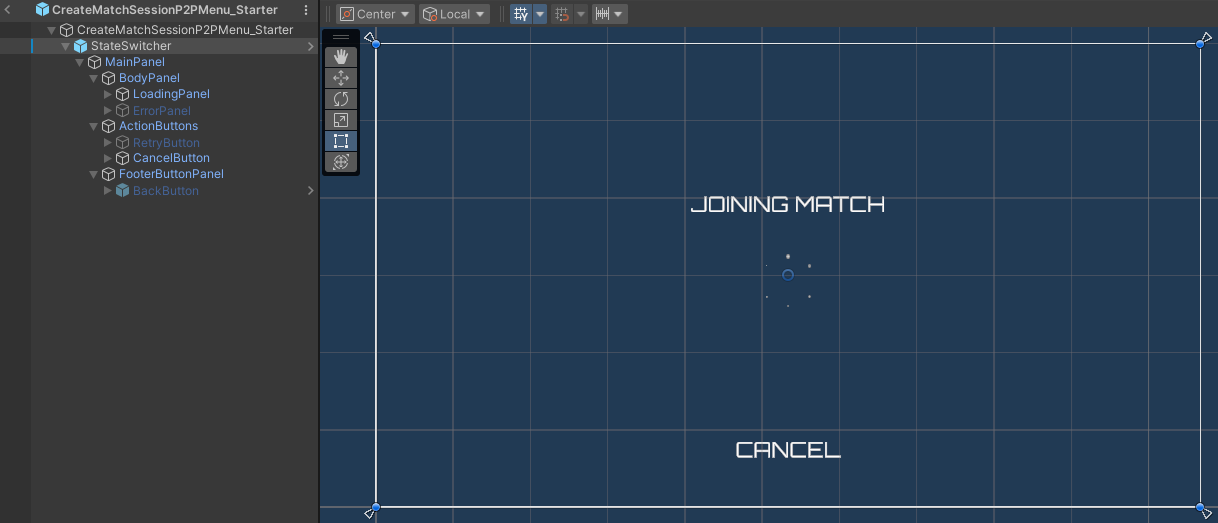The width and height of the screenshot is (1218, 523).
Task: Click the JOINING MATCH title text
Action: click(788, 204)
